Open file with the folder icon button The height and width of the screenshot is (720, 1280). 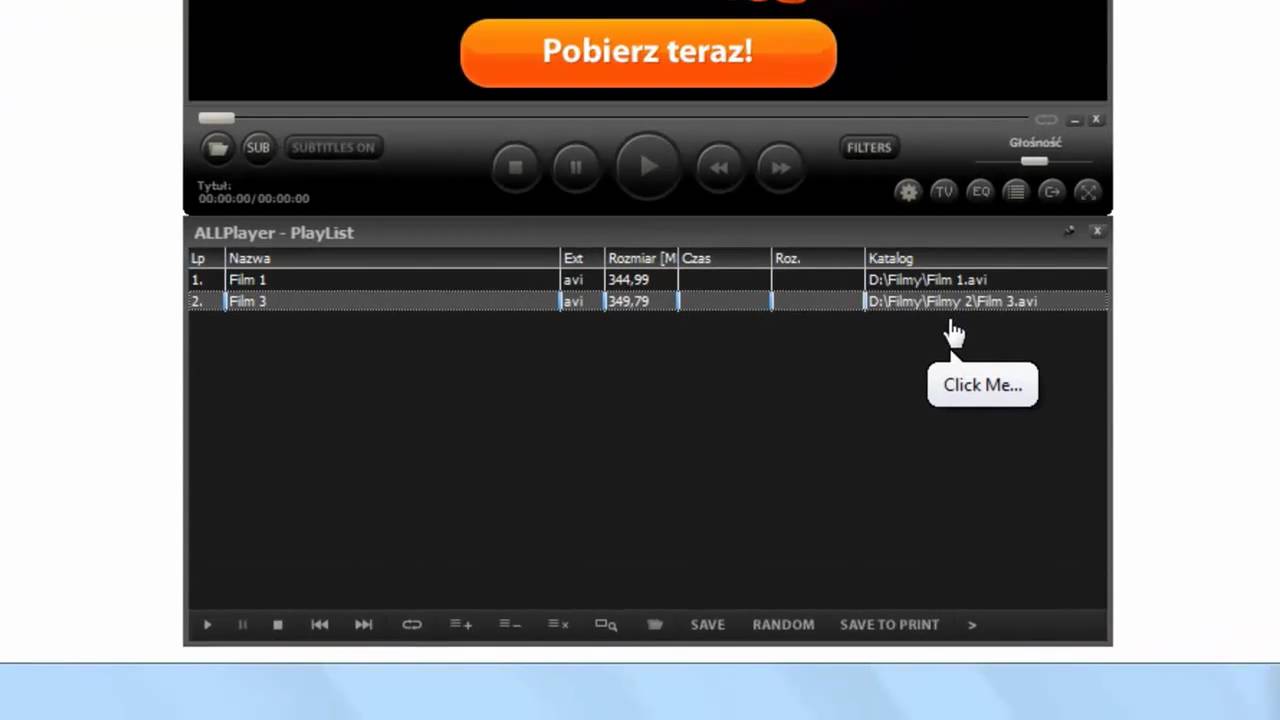tap(217, 148)
